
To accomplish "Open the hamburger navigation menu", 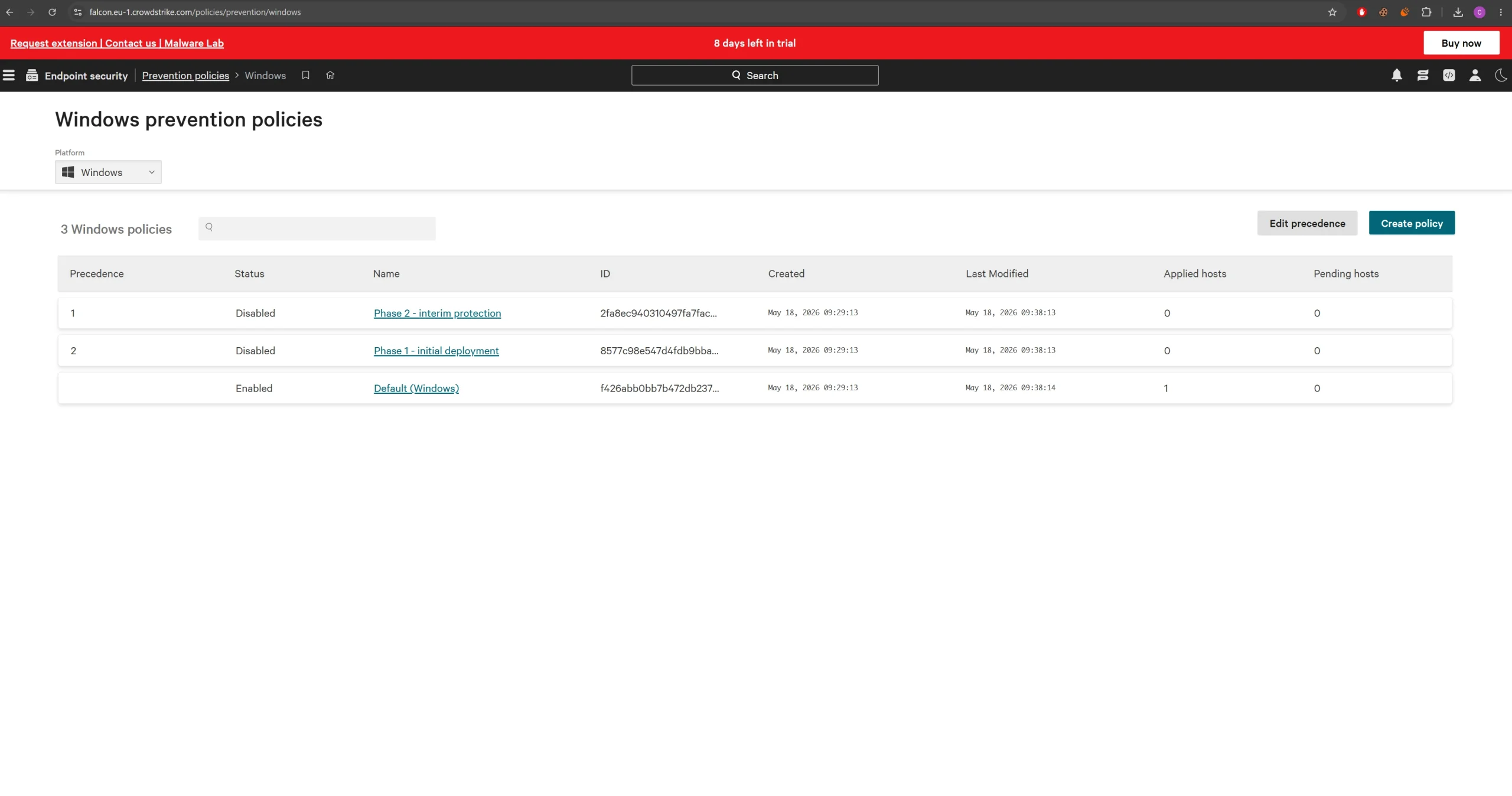I will click(x=9, y=75).
